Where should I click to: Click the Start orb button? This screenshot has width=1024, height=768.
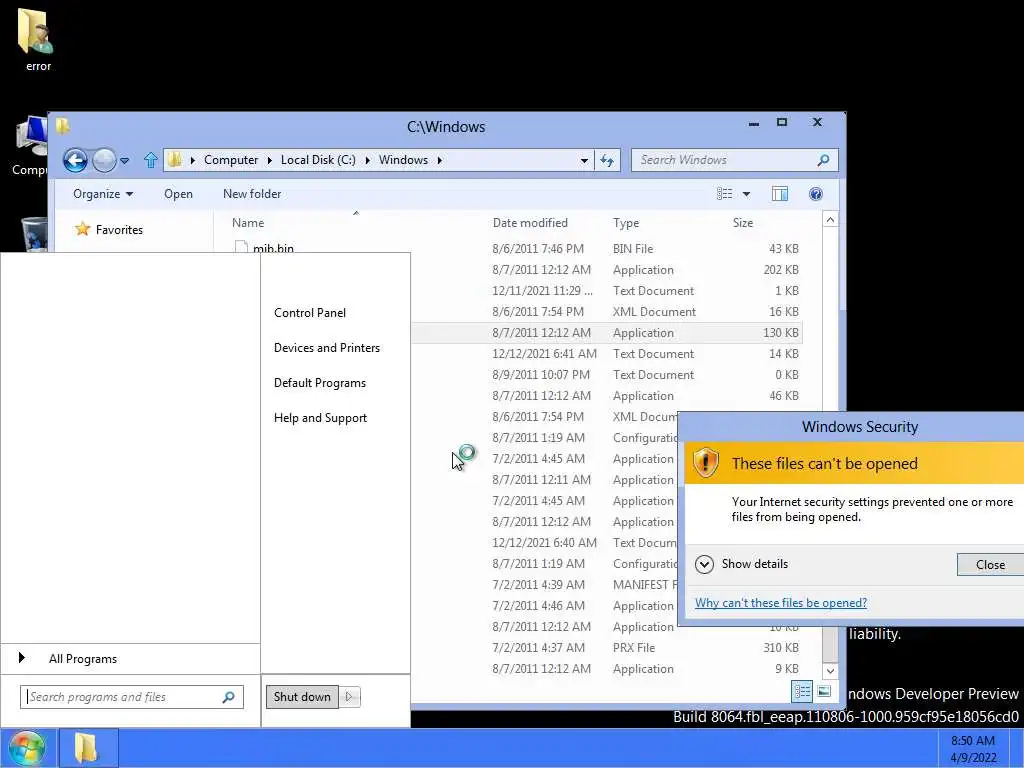[26, 748]
